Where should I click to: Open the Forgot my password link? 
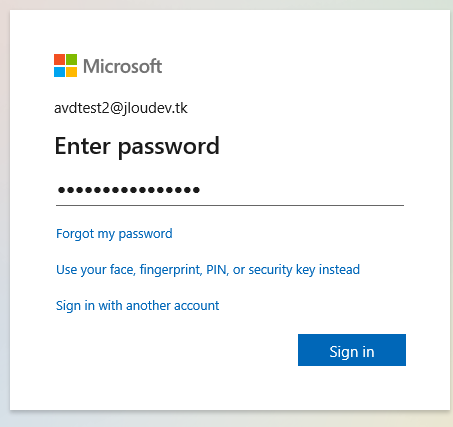114,234
